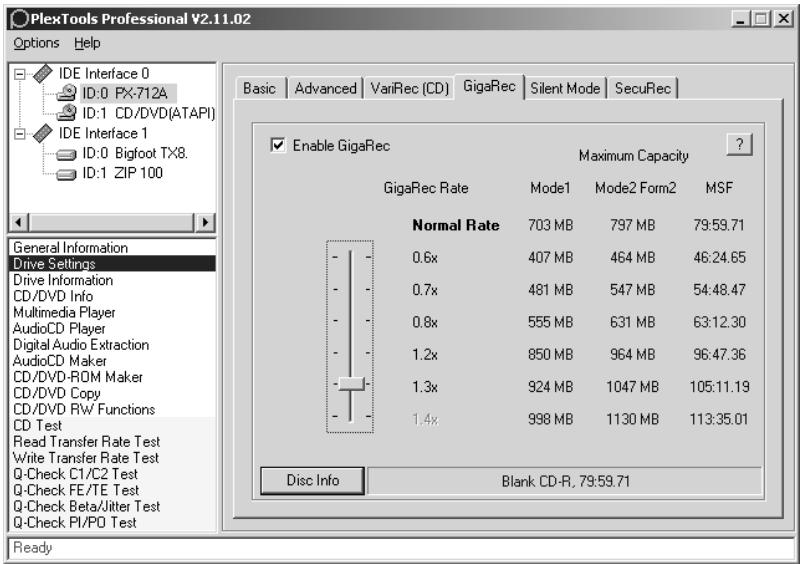The width and height of the screenshot is (801, 564).
Task: Click the Disc Info button
Action: tap(313, 480)
